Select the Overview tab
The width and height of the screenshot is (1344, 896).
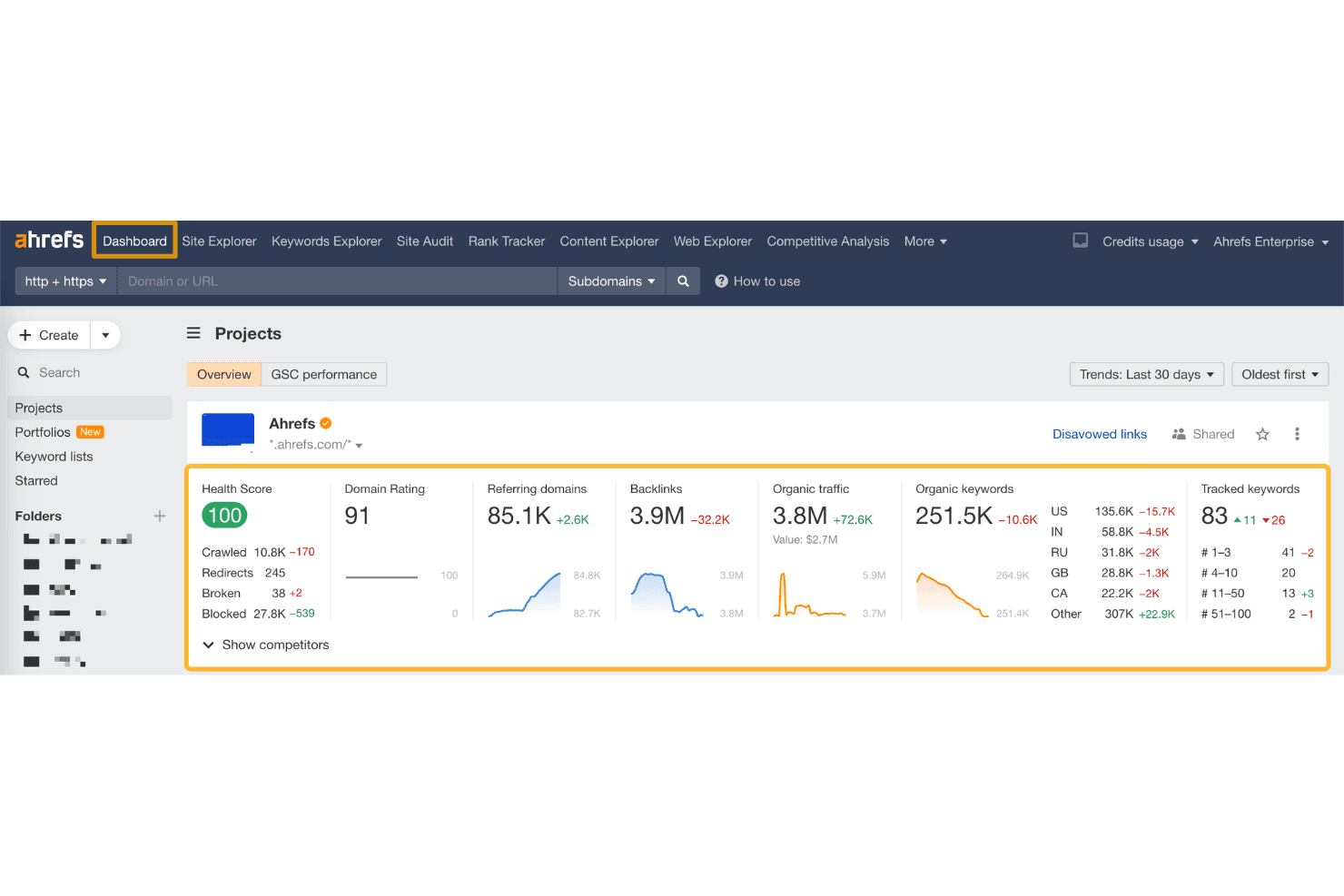click(x=224, y=374)
